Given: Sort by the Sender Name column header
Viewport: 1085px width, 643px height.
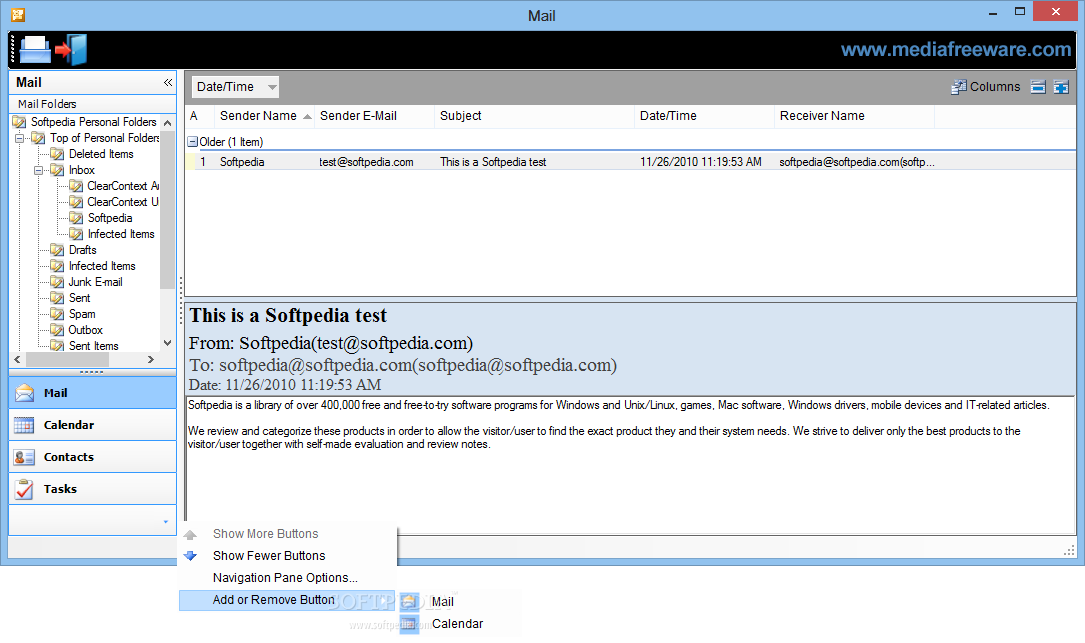Looking at the screenshot, I should [x=264, y=116].
